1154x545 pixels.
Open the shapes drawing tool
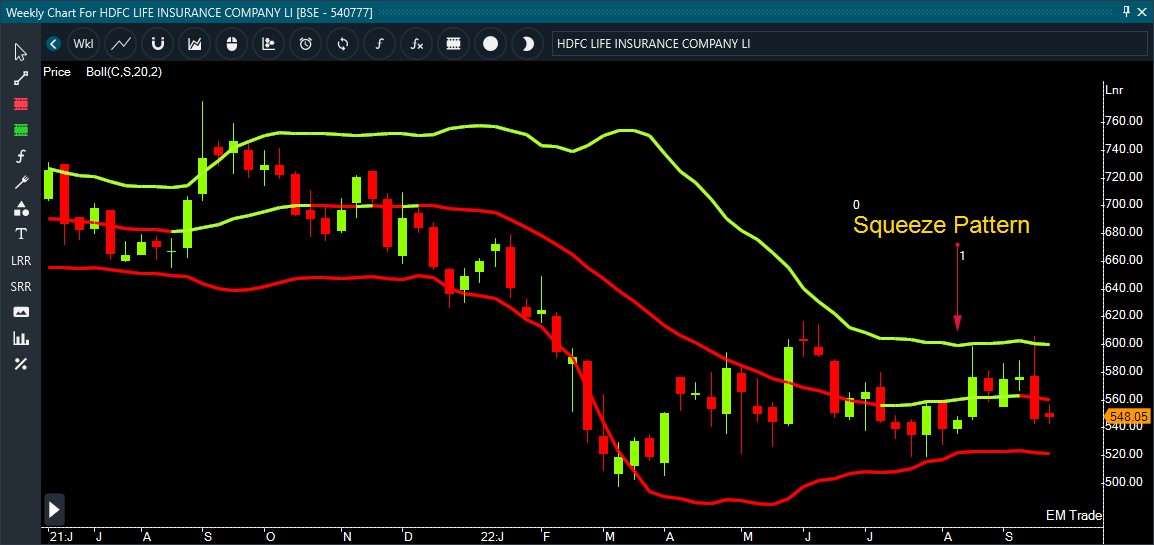(21, 208)
